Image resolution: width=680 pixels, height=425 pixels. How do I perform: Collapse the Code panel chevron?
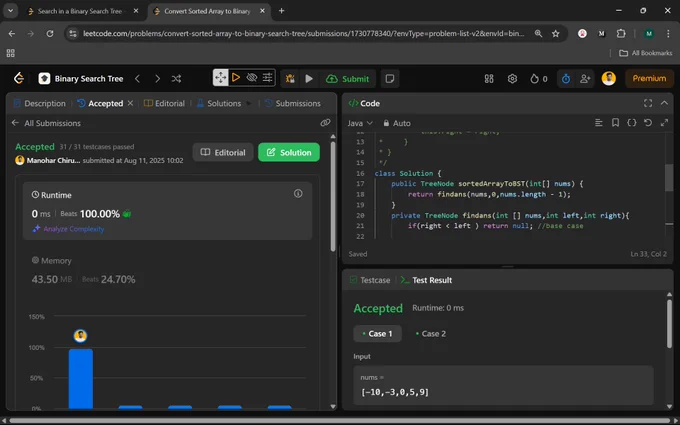click(x=664, y=103)
